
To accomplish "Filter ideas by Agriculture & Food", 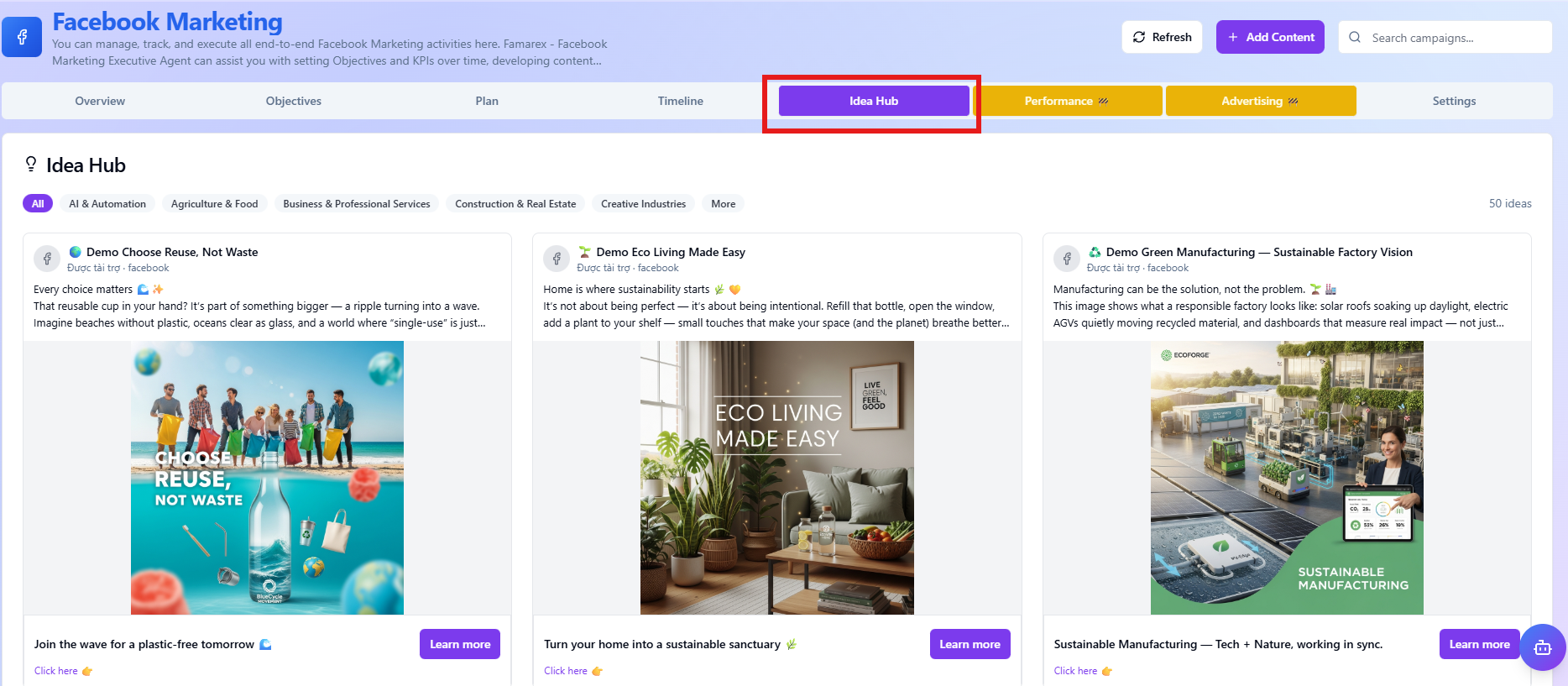I will (214, 204).
